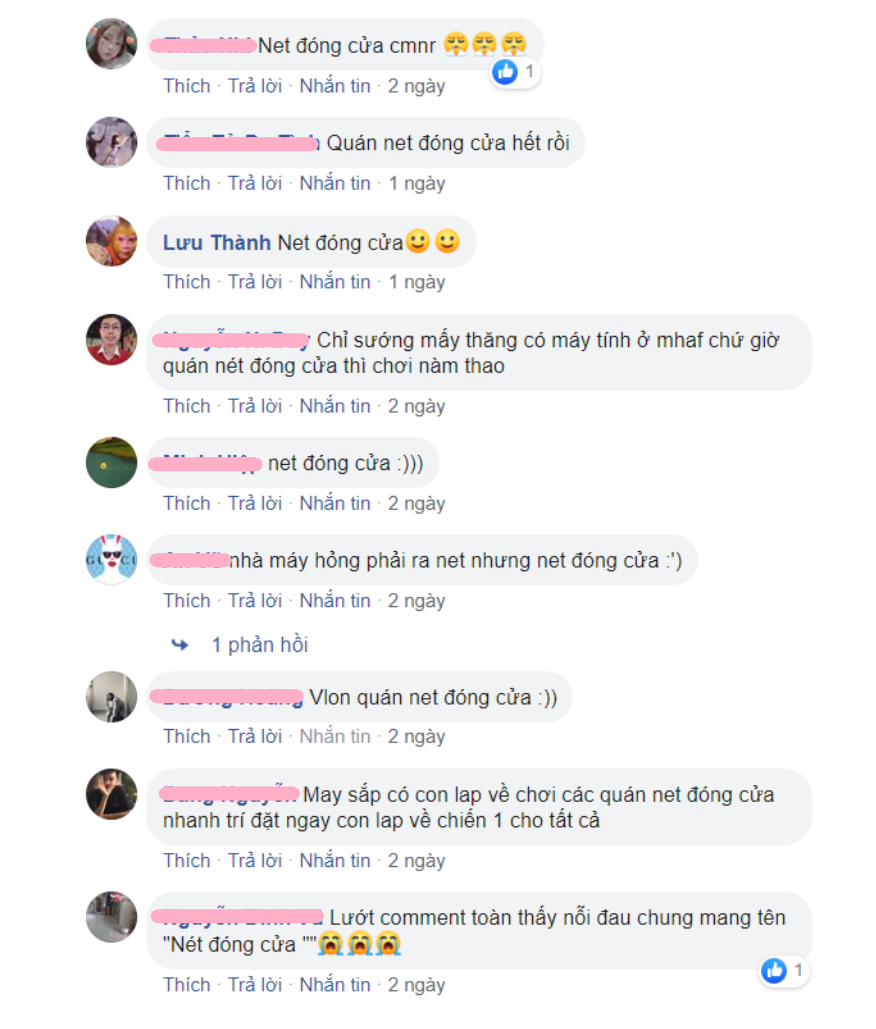
Task: Click the avatar of the first commenter
Action: [112, 43]
